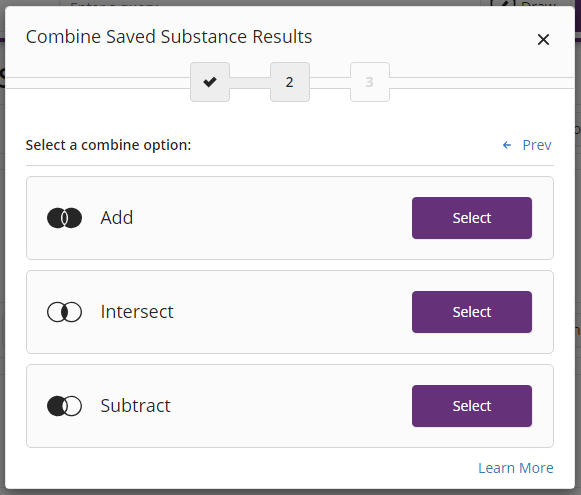Choose Select button for Intersect option
Screen dimensions: 581x495
[x=472, y=312]
